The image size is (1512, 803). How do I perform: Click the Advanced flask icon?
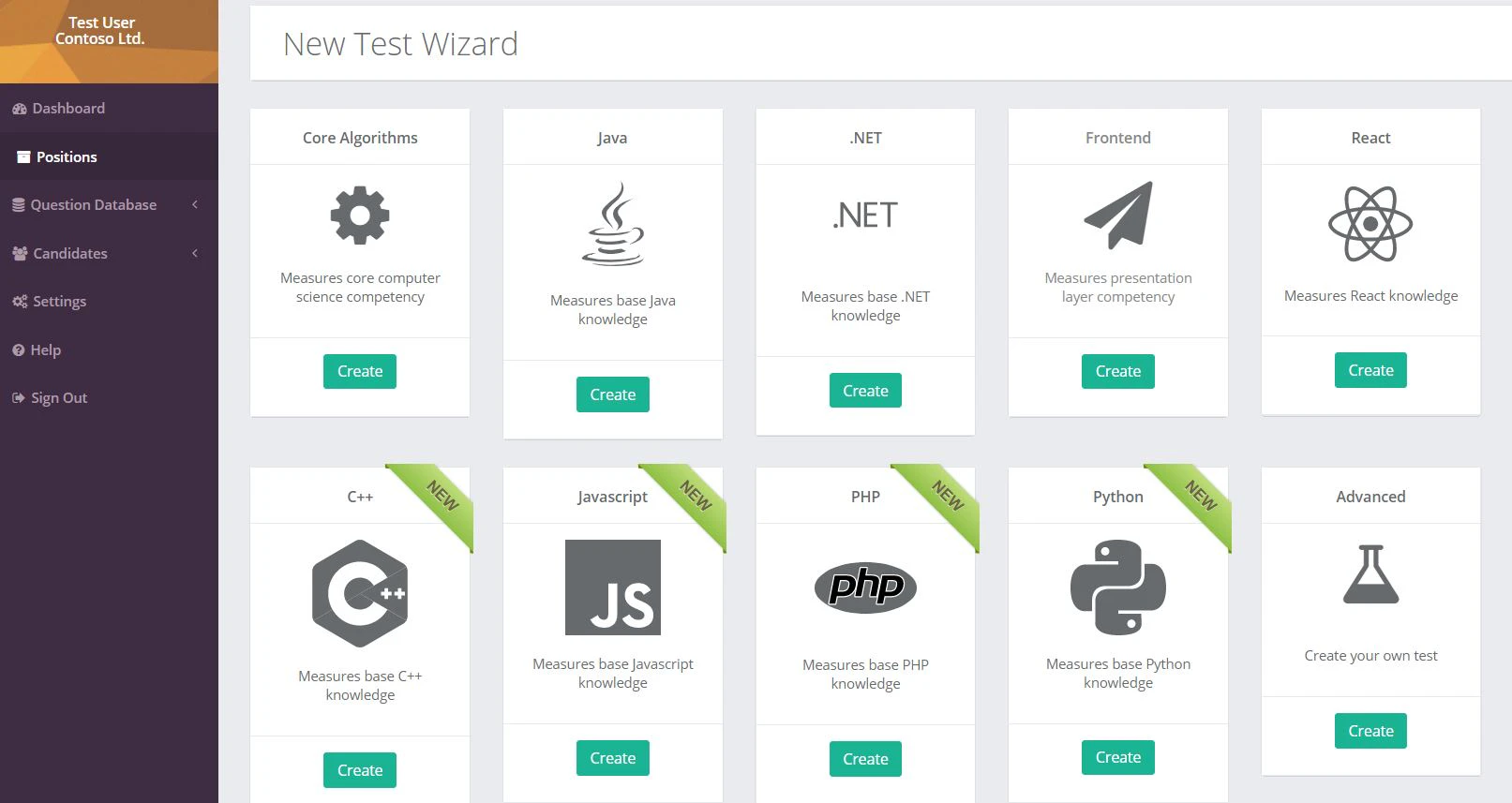[1370, 574]
